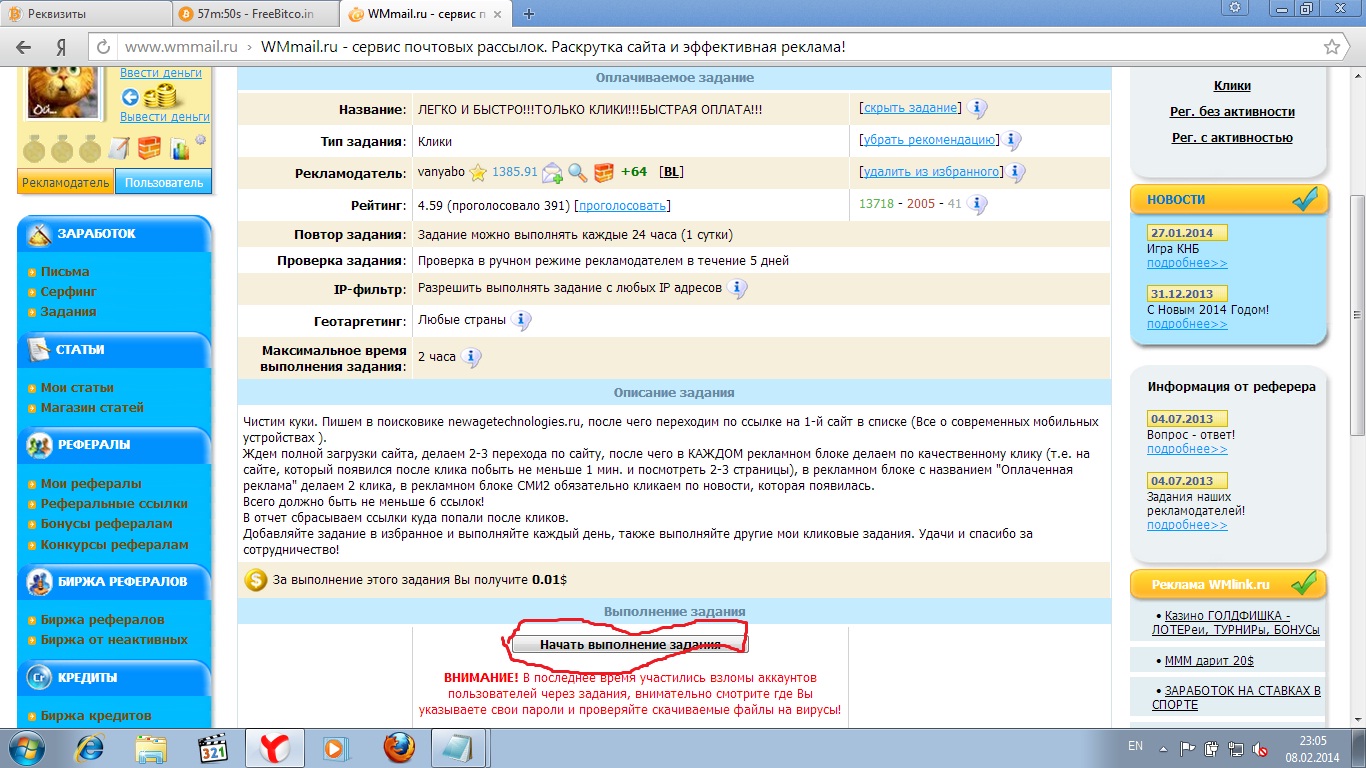The width and height of the screenshot is (1366, 768).
Task: Open 'Письма' in the ЗАРАБОТОК menu
Action: 64,271
